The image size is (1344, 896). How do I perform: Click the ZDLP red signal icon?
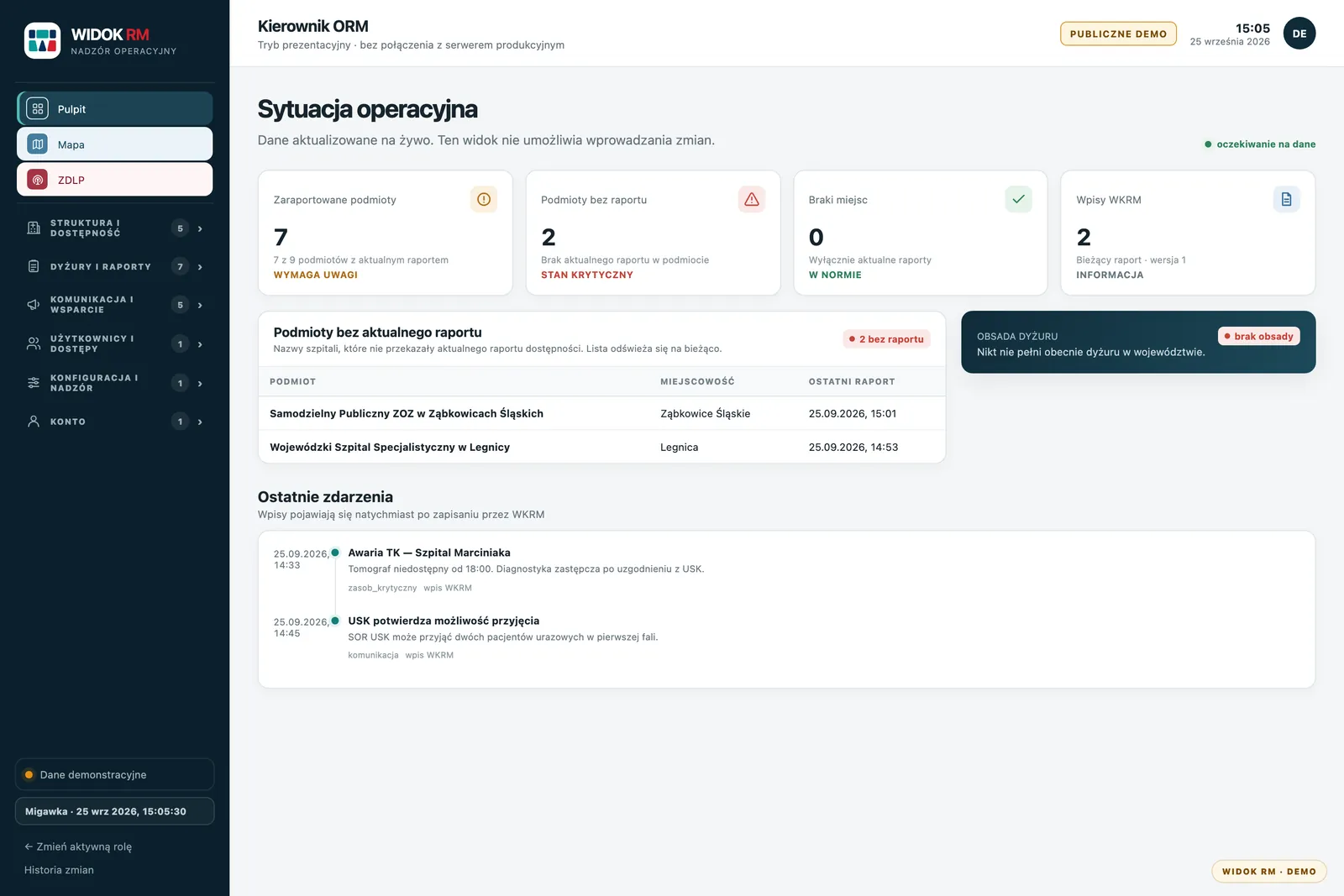point(38,180)
